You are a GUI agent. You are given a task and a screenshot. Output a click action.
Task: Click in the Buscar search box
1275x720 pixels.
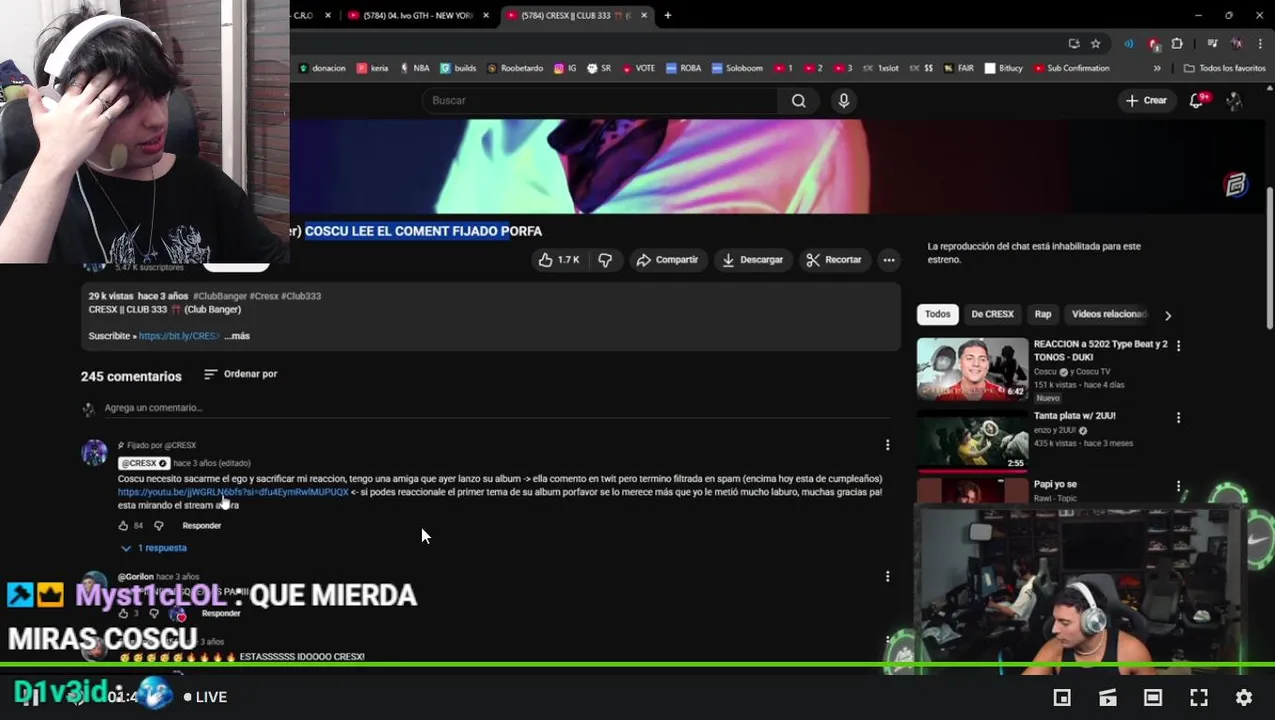[x=600, y=100]
